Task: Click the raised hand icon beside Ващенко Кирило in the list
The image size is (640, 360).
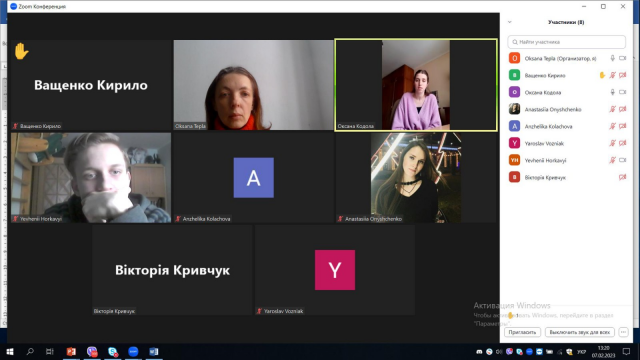Action: pyautogui.click(x=602, y=75)
